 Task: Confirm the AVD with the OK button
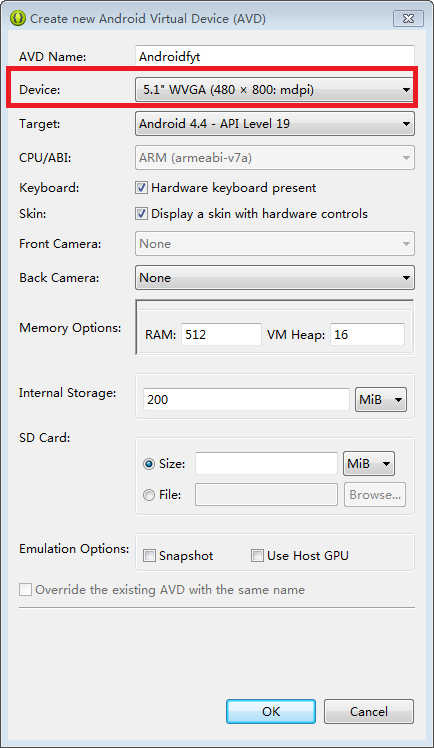coord(271,712)
